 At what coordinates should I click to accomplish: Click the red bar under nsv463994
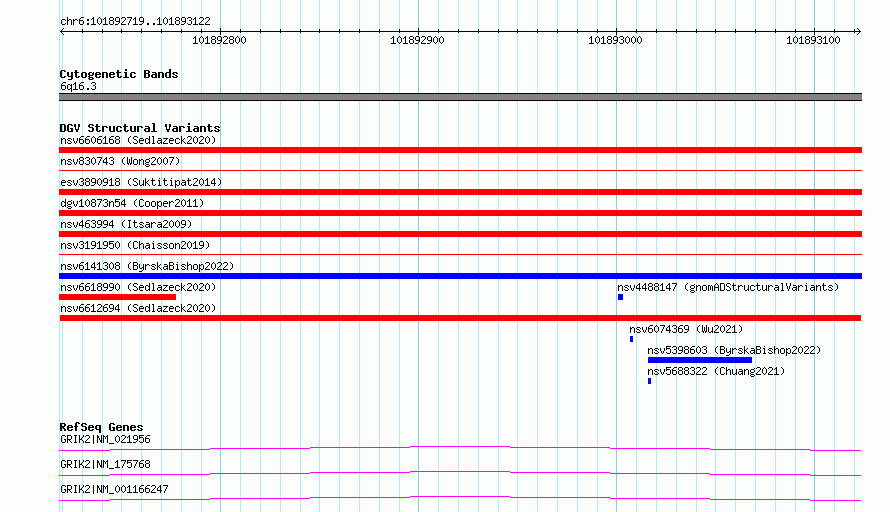click(x=460, y=234)
